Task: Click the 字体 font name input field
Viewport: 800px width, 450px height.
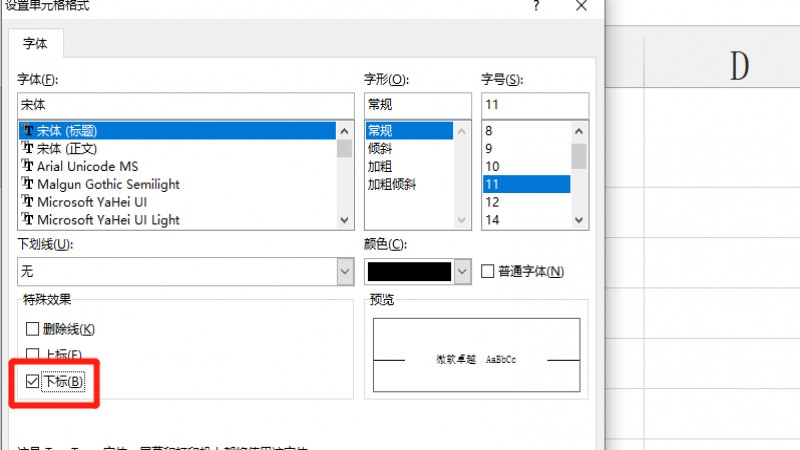Action: tap(186, 105)
